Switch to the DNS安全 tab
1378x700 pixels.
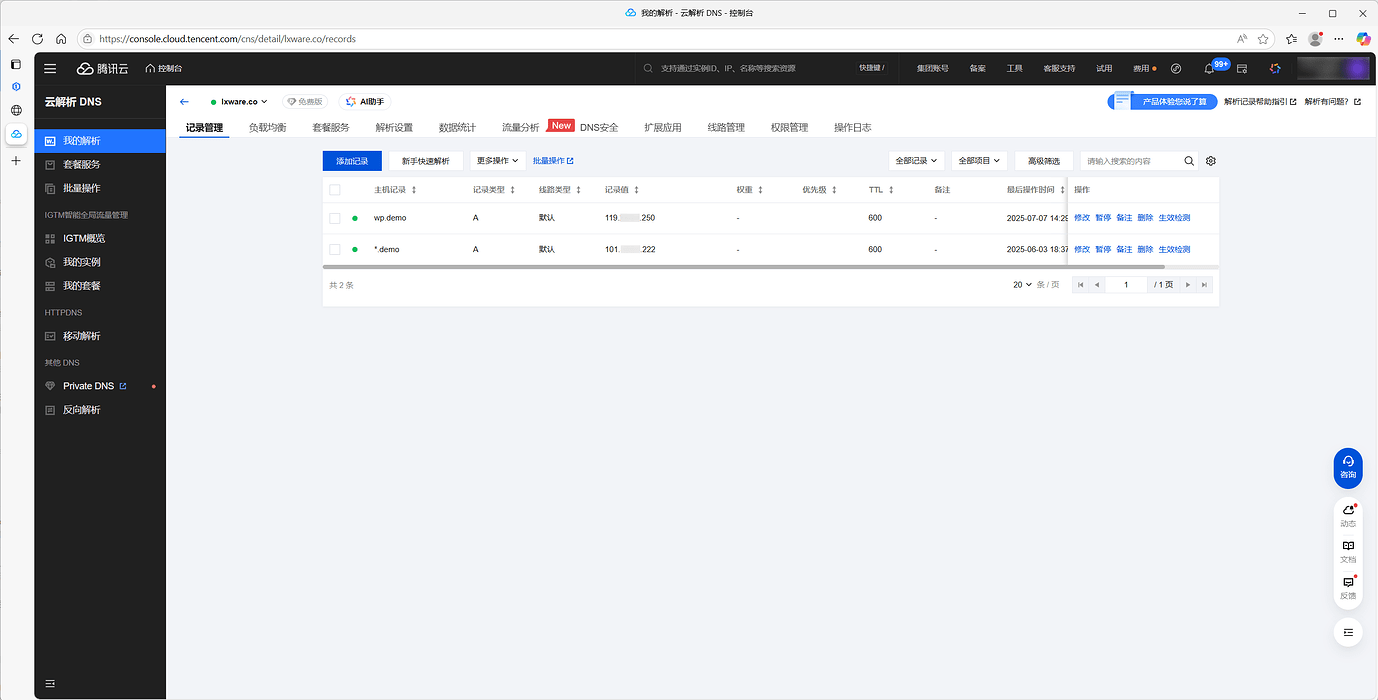click(600, 127)
